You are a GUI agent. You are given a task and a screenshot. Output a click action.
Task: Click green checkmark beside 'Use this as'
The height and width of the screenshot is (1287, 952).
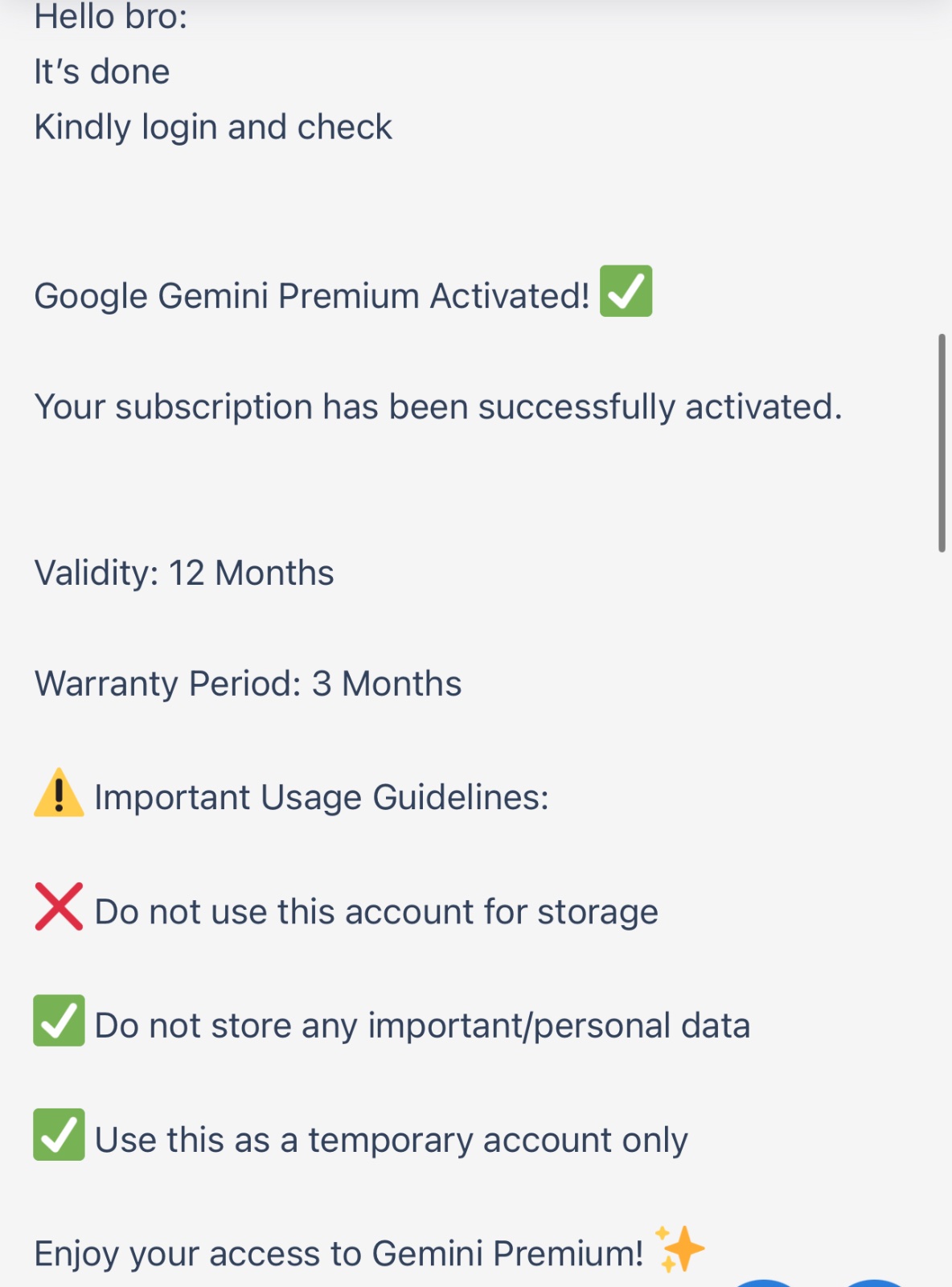click(59, 1135)
